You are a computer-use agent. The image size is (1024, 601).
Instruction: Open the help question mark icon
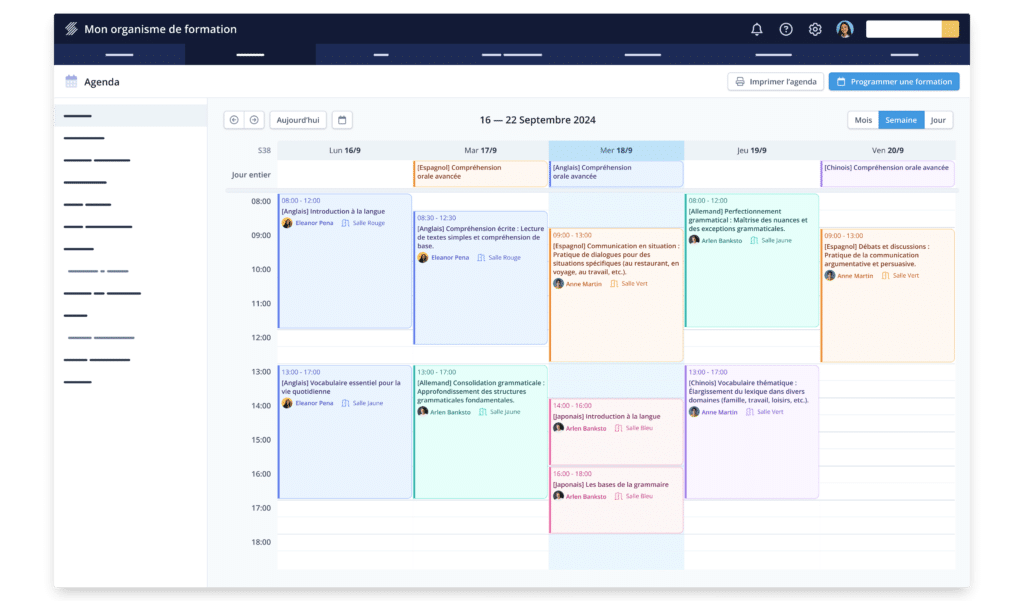coord(786,29)
